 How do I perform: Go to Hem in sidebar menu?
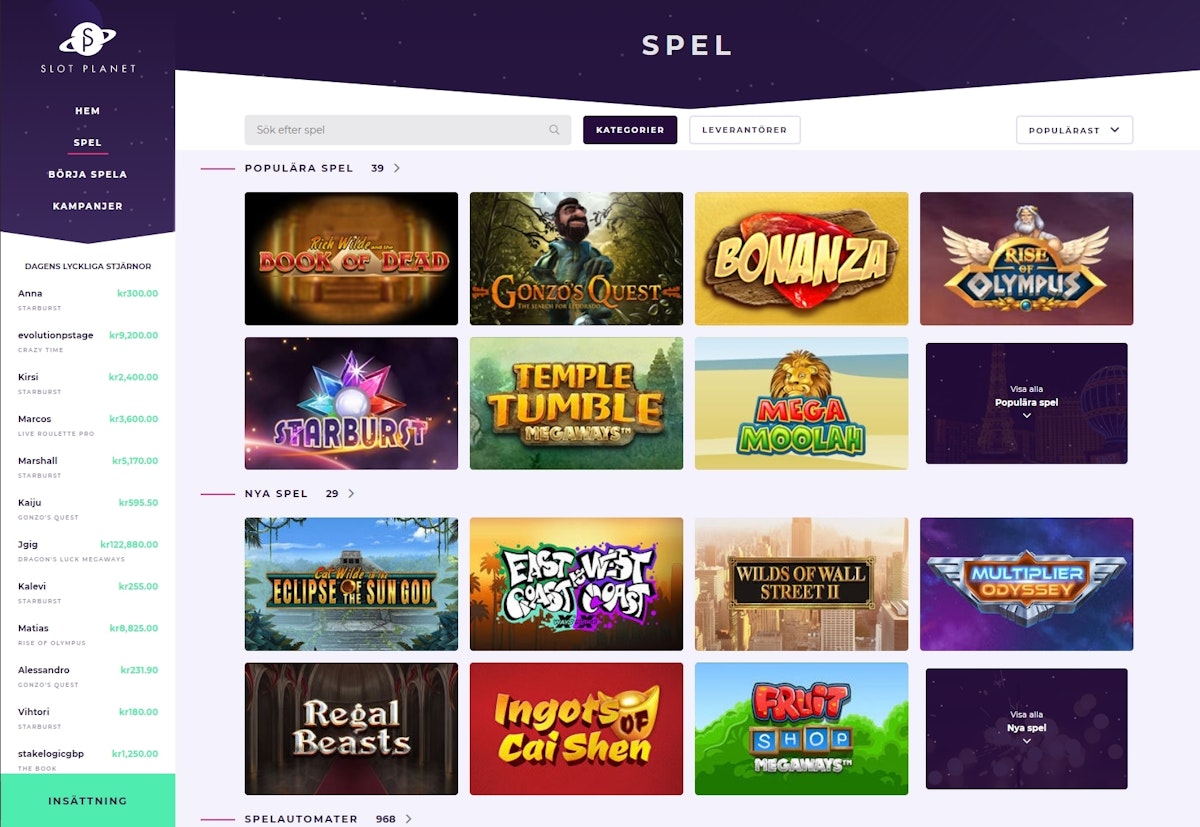click(88, 111)
